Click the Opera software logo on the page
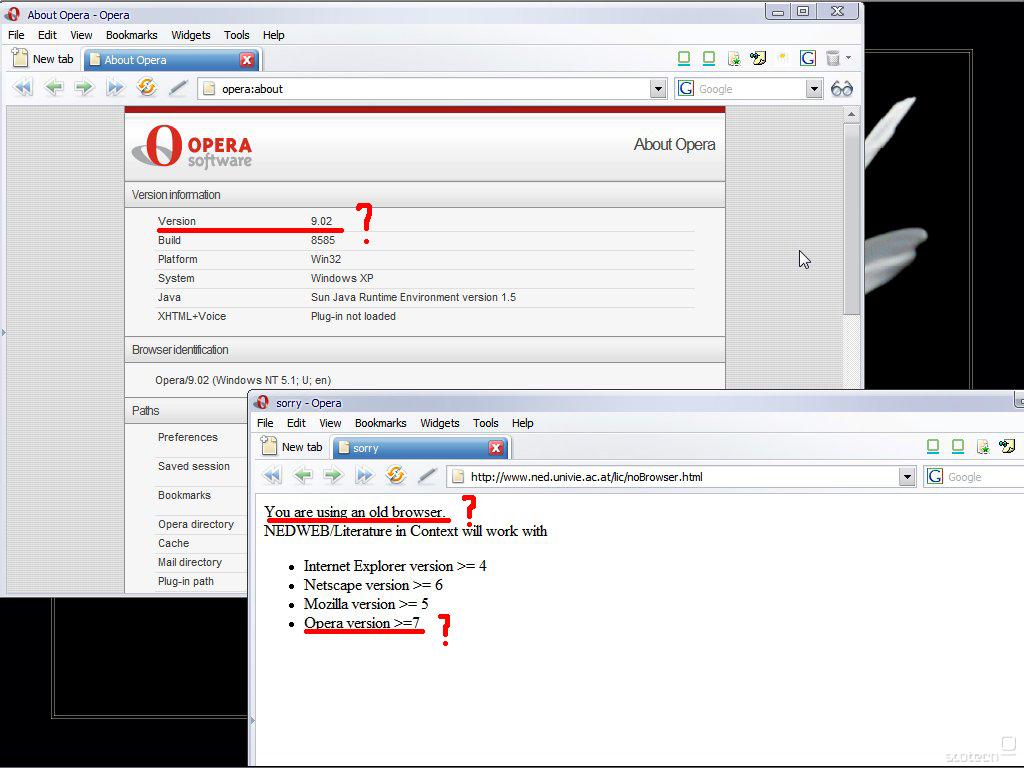 click(192, 147)
